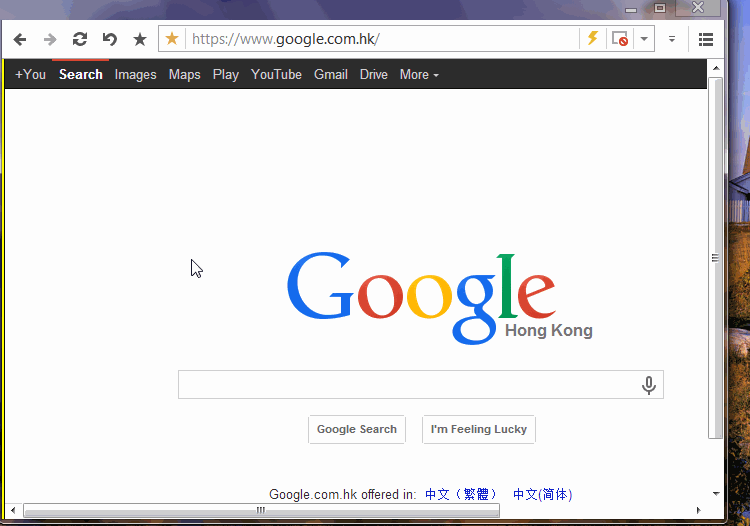
Task: Minimize the browser window
Action: [631, 9]
